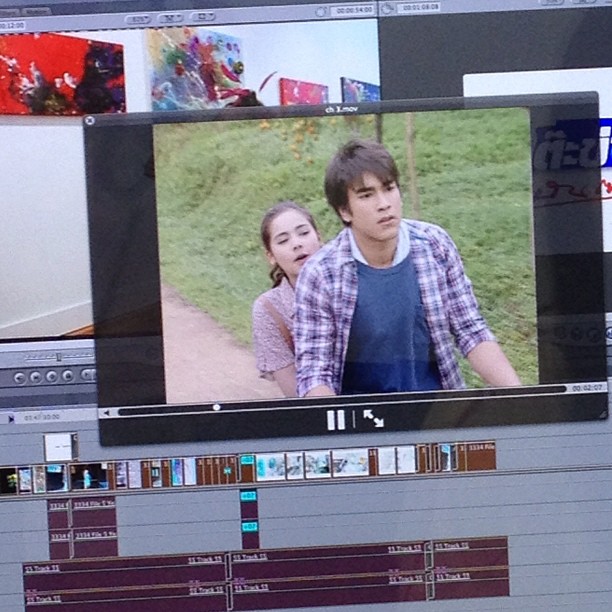The height and width of the screenshot is (612, 612).
Task: Click the 00:02:07 time readout in the movie player
Action: click(x=587, y=388)
